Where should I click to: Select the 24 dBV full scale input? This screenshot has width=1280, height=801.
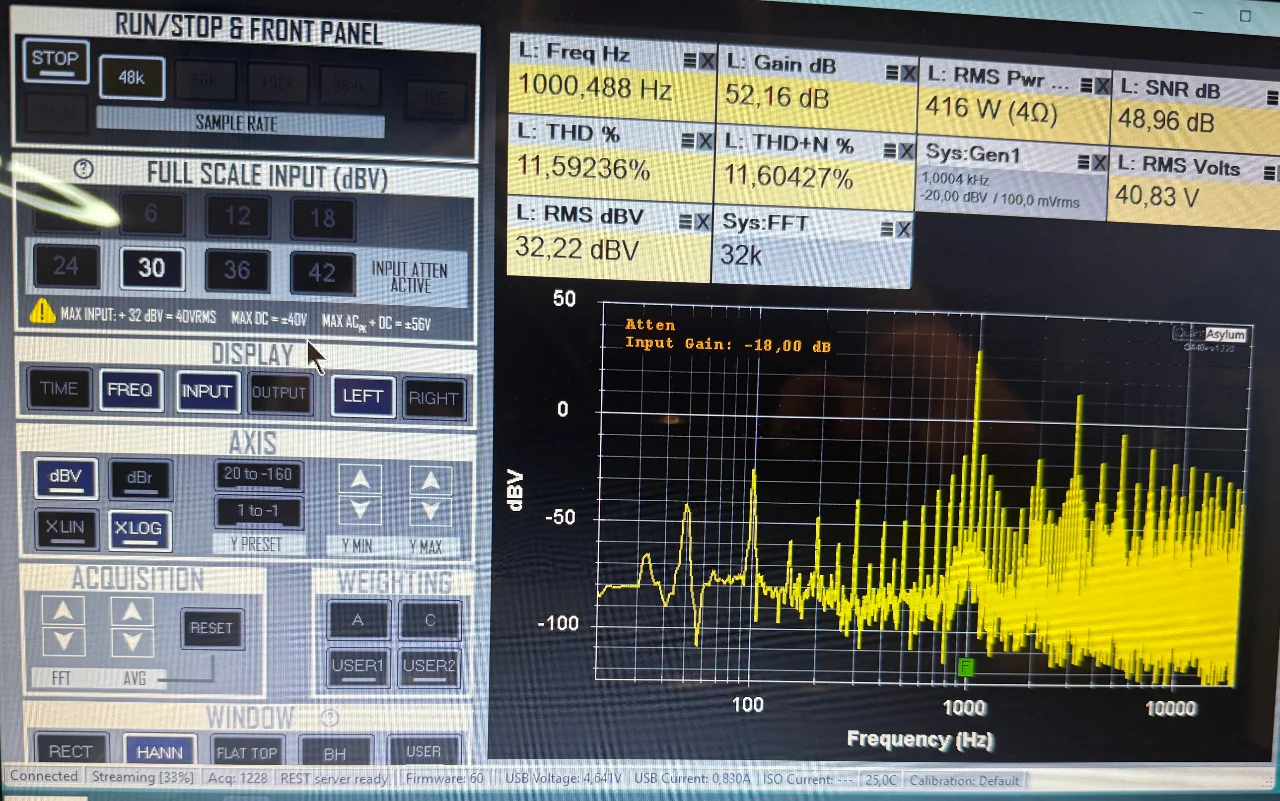tap(66, 265)
